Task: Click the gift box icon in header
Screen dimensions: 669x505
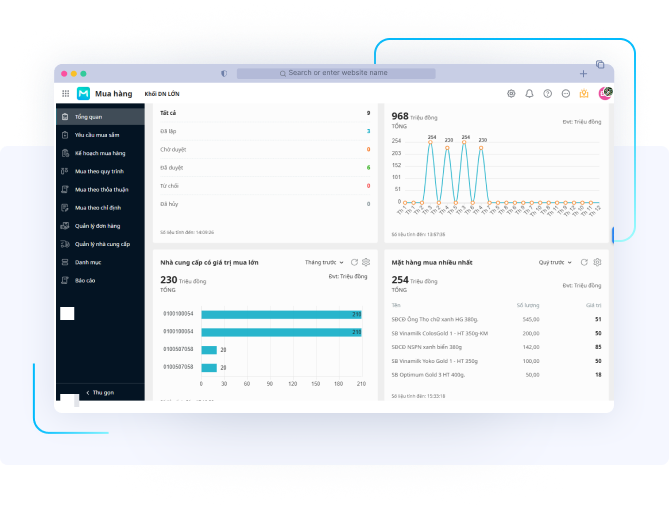Action: point(583,93)
